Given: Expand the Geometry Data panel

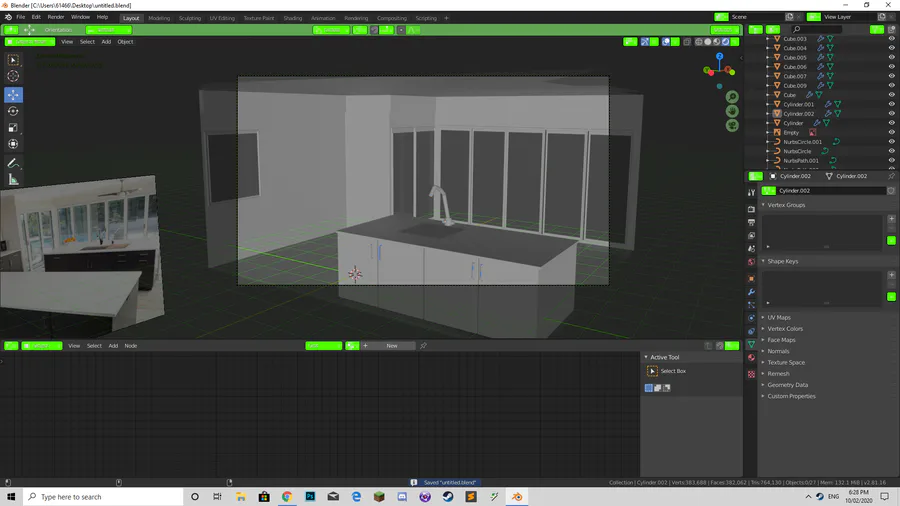Looking at the screenshot, I should (763, 385).
